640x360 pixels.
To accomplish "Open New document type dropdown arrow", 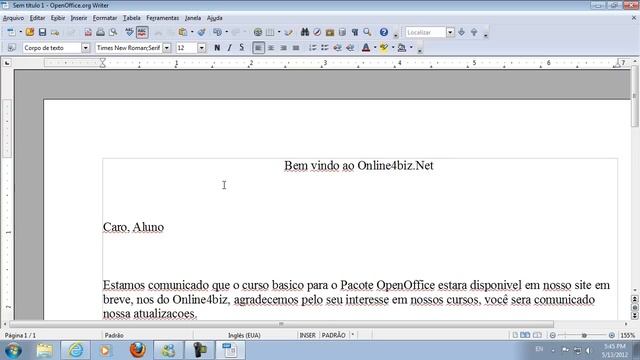I will pos(20,32).
